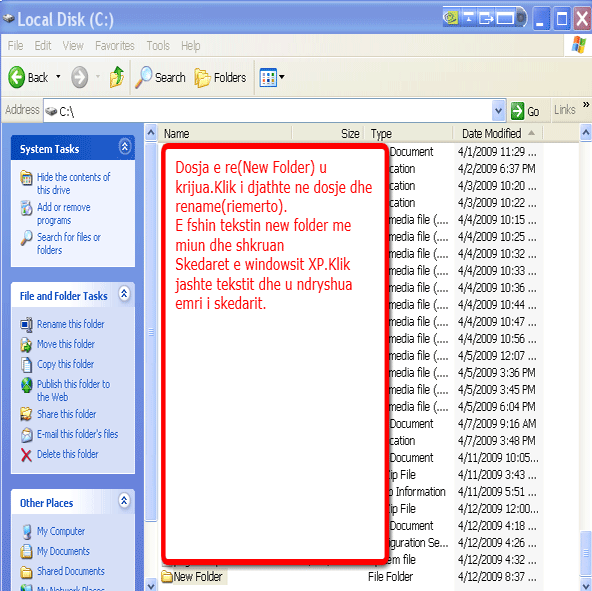Click the Share this folder icon
The image size is (592, 591).
[x=26, y=414]
